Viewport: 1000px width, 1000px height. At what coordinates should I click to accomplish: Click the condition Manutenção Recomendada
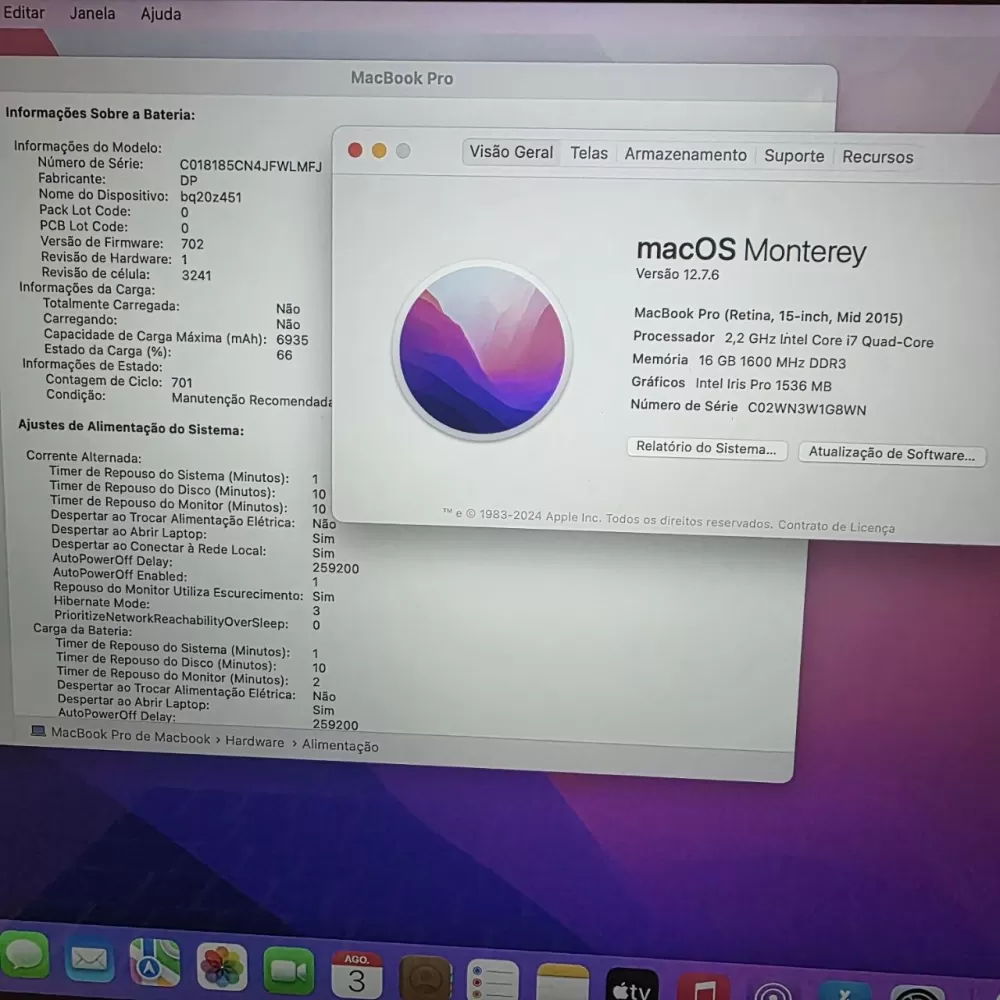(252, 400)
